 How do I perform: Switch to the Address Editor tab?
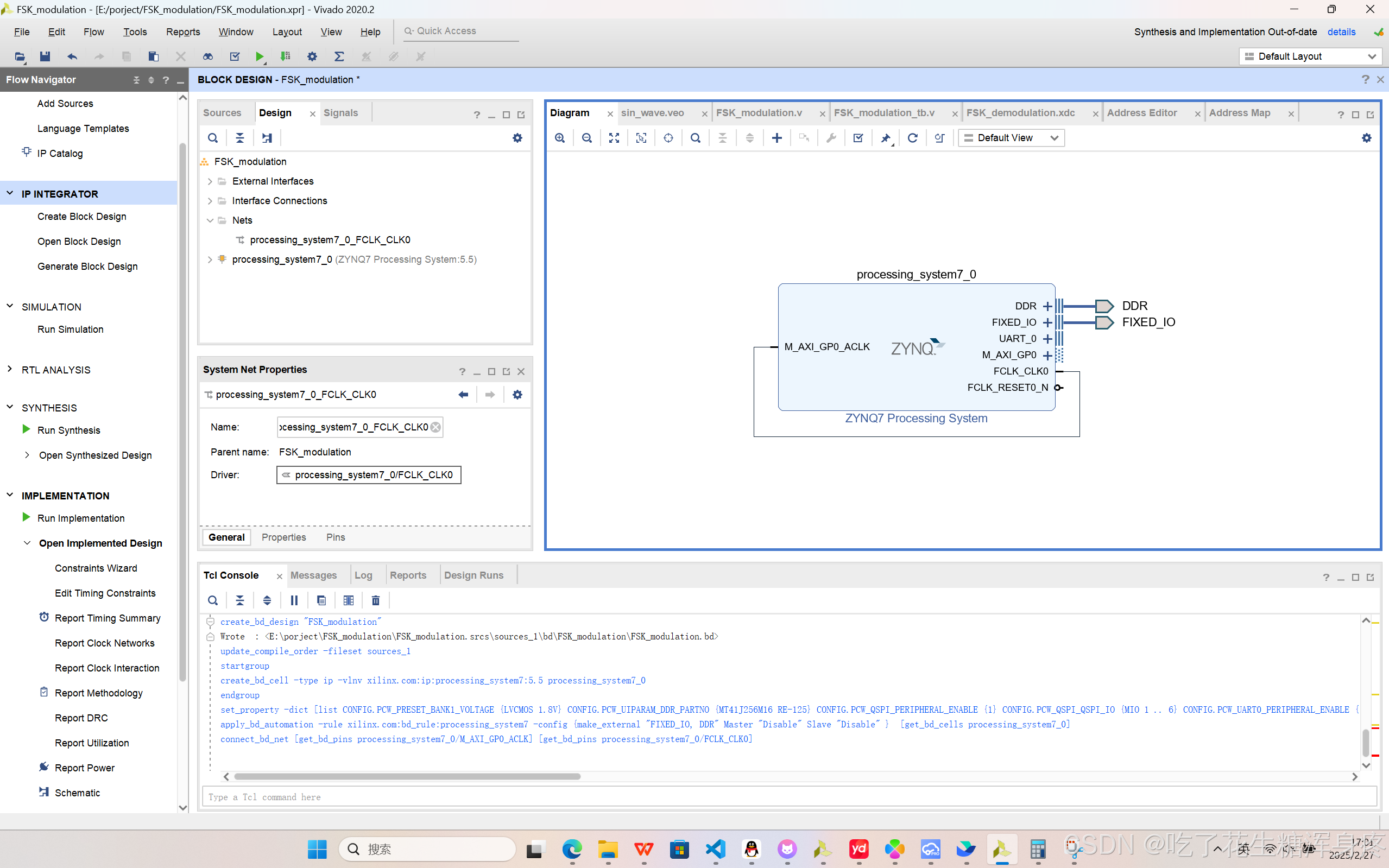(1141, 113)
